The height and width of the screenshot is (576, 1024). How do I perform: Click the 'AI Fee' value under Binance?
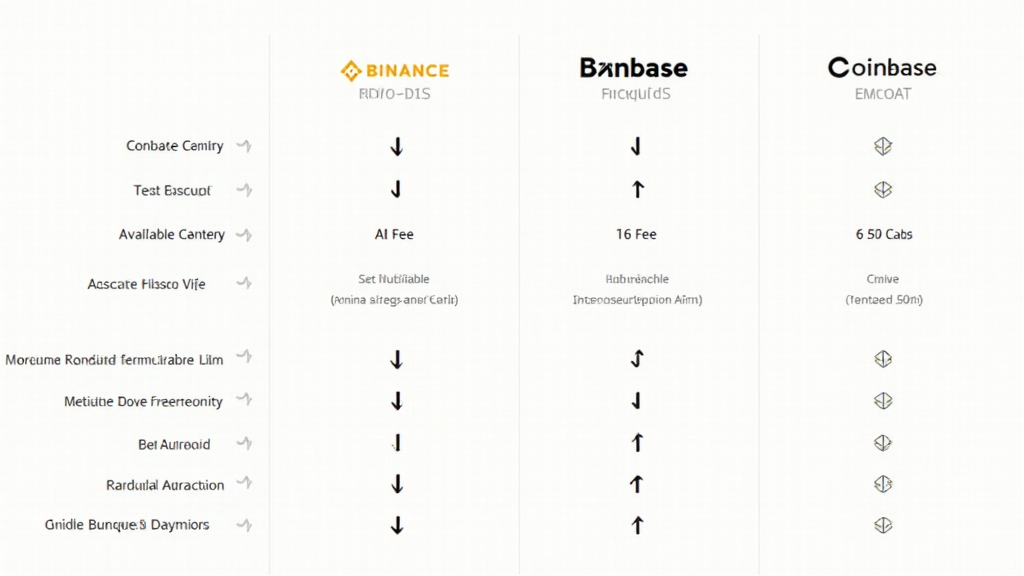click(x=394, y=234)
